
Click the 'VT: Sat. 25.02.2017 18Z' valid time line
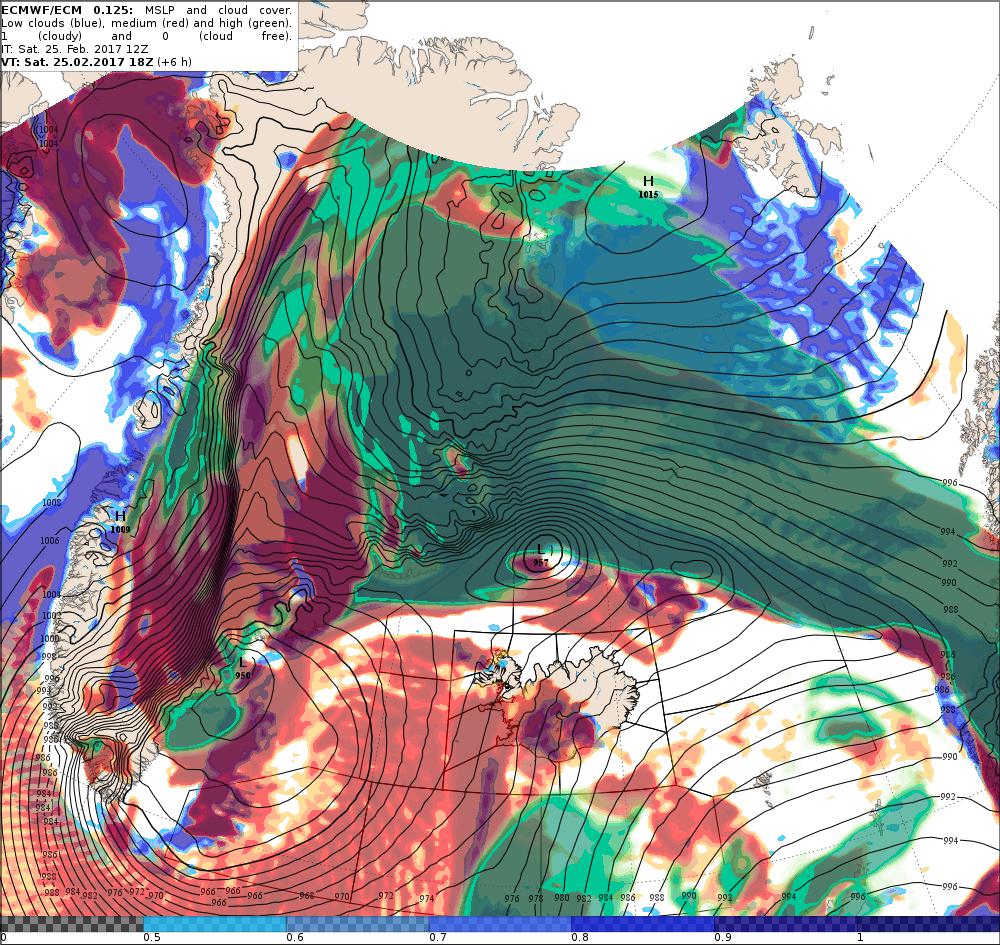(x=77, y=62)
